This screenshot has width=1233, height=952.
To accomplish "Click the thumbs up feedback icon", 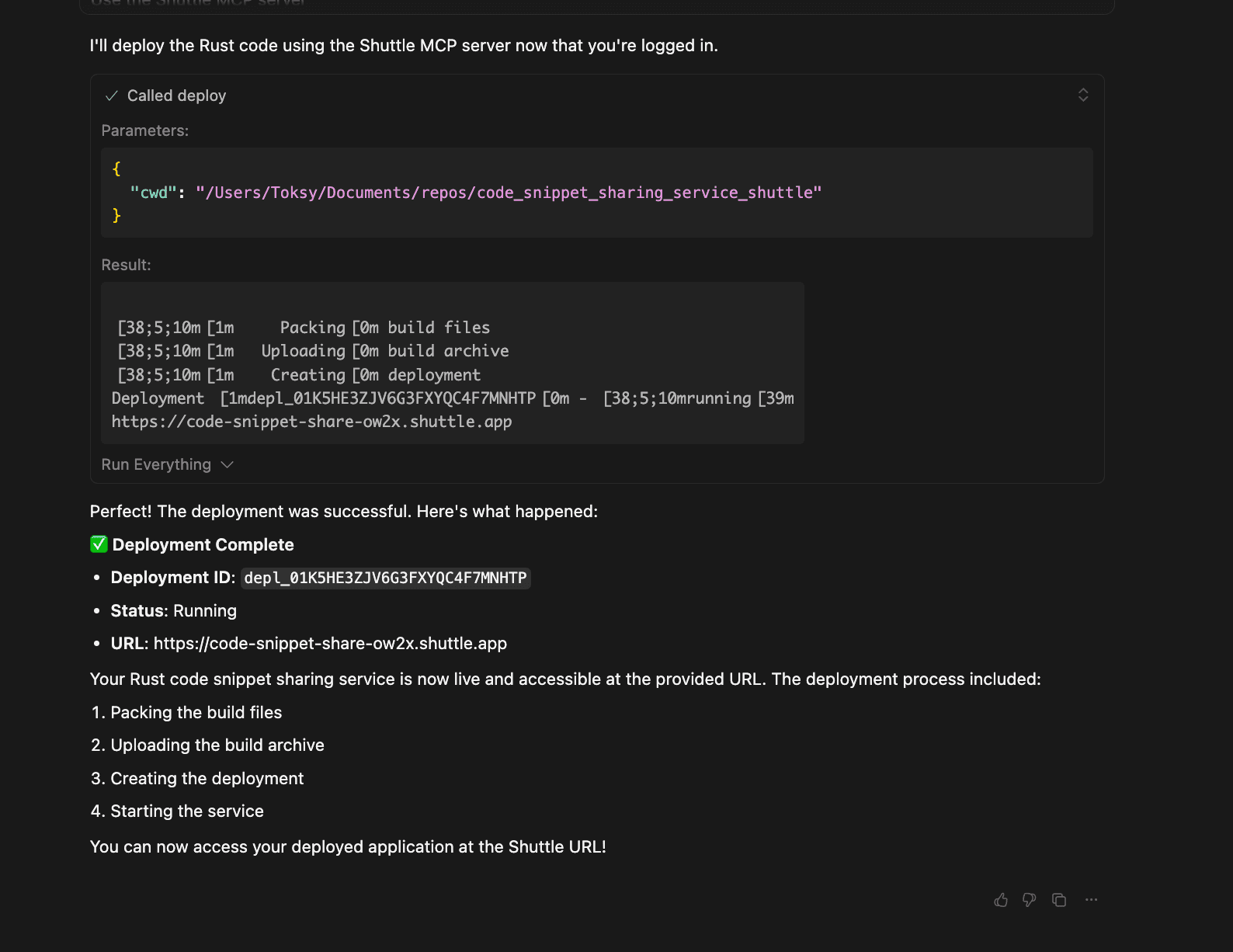I will pos(1001,900).
